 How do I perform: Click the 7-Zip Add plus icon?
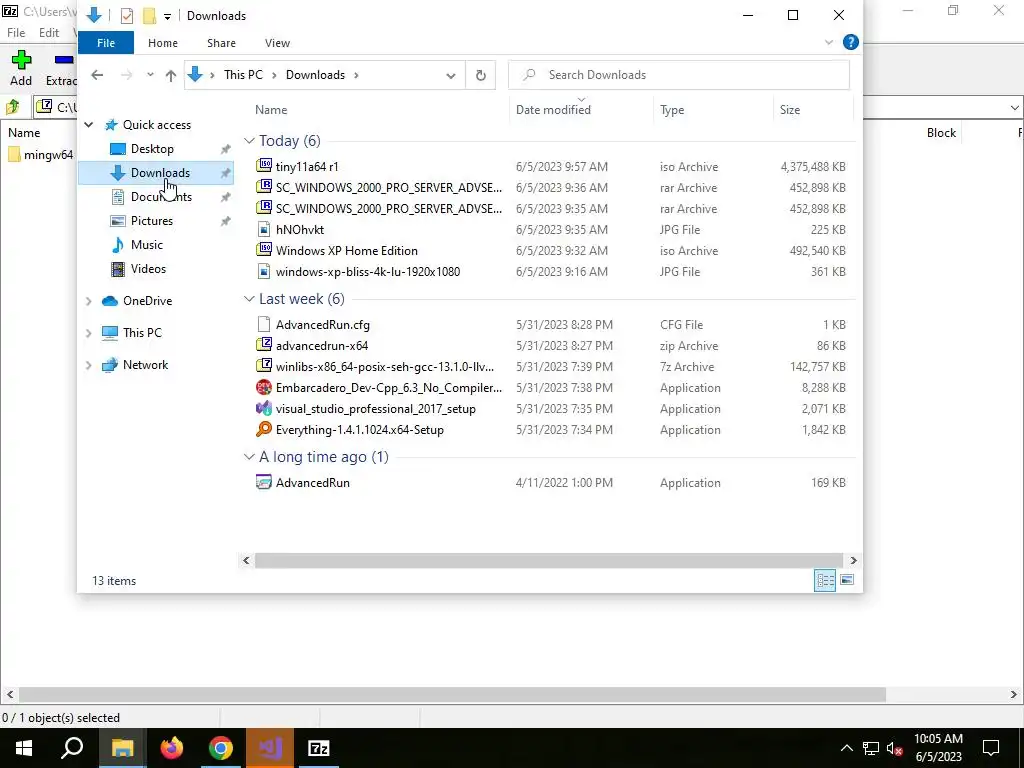pyautogui.click(x=21, y=60)
